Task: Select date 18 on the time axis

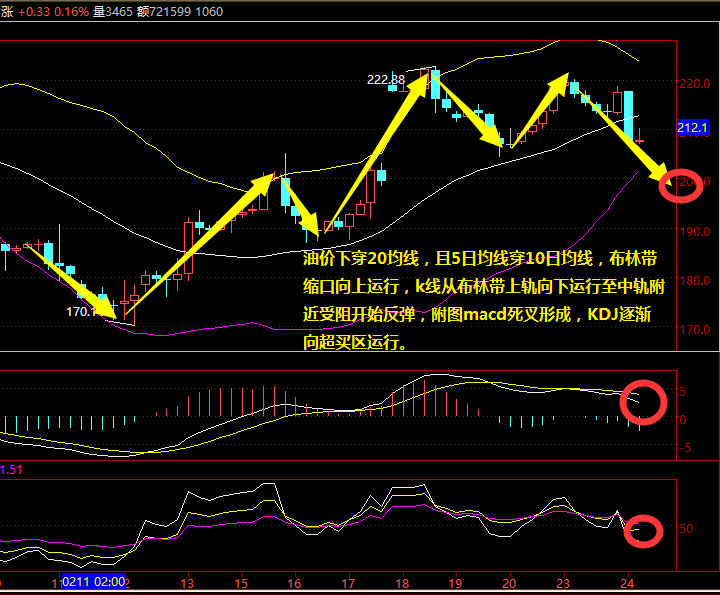Action: [402, 582]
